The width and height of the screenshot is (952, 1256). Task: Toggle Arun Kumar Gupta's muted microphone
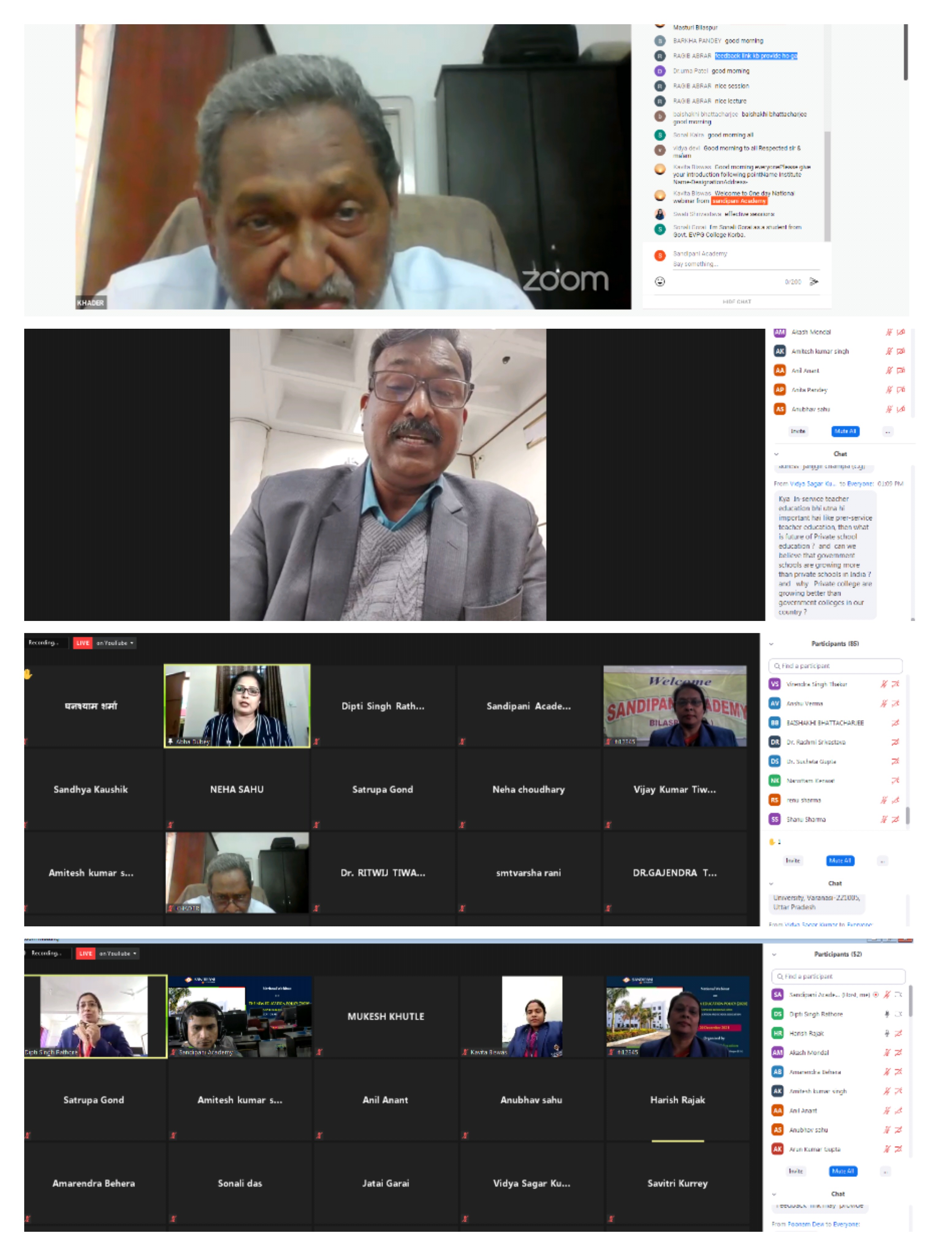tap(887, 1149)
